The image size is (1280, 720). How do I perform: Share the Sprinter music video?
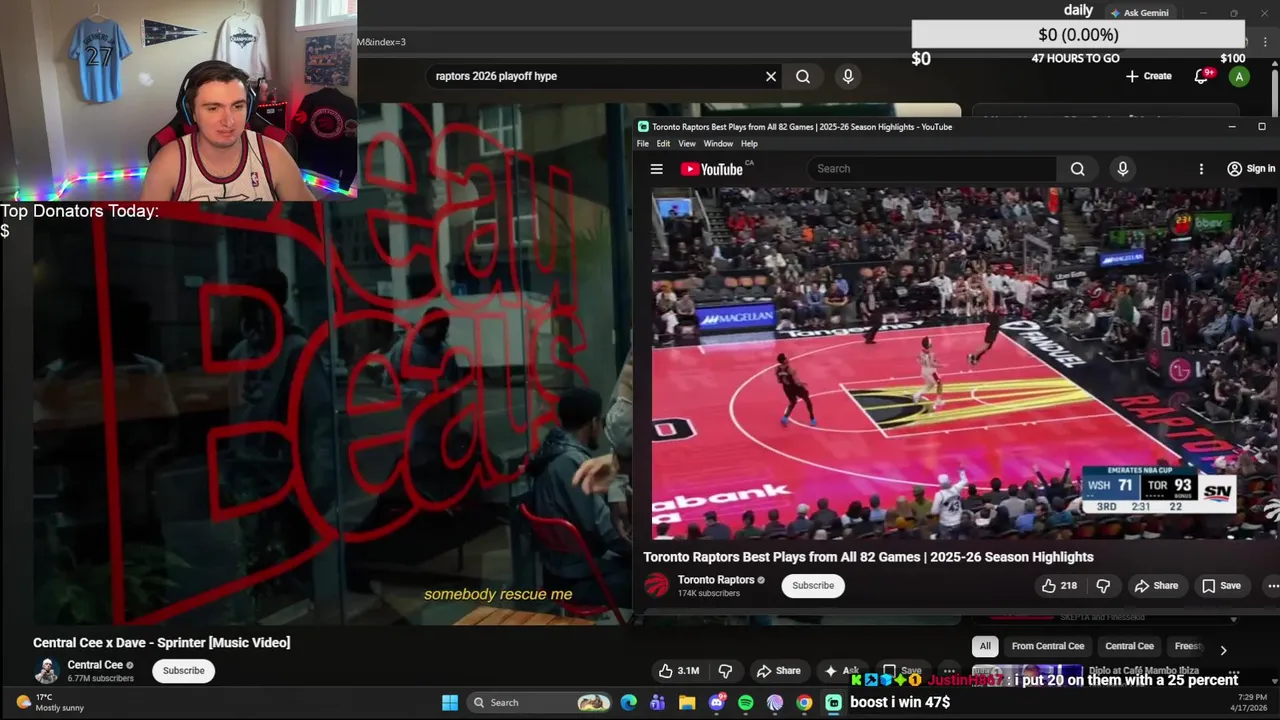click(x=778, y=671)
